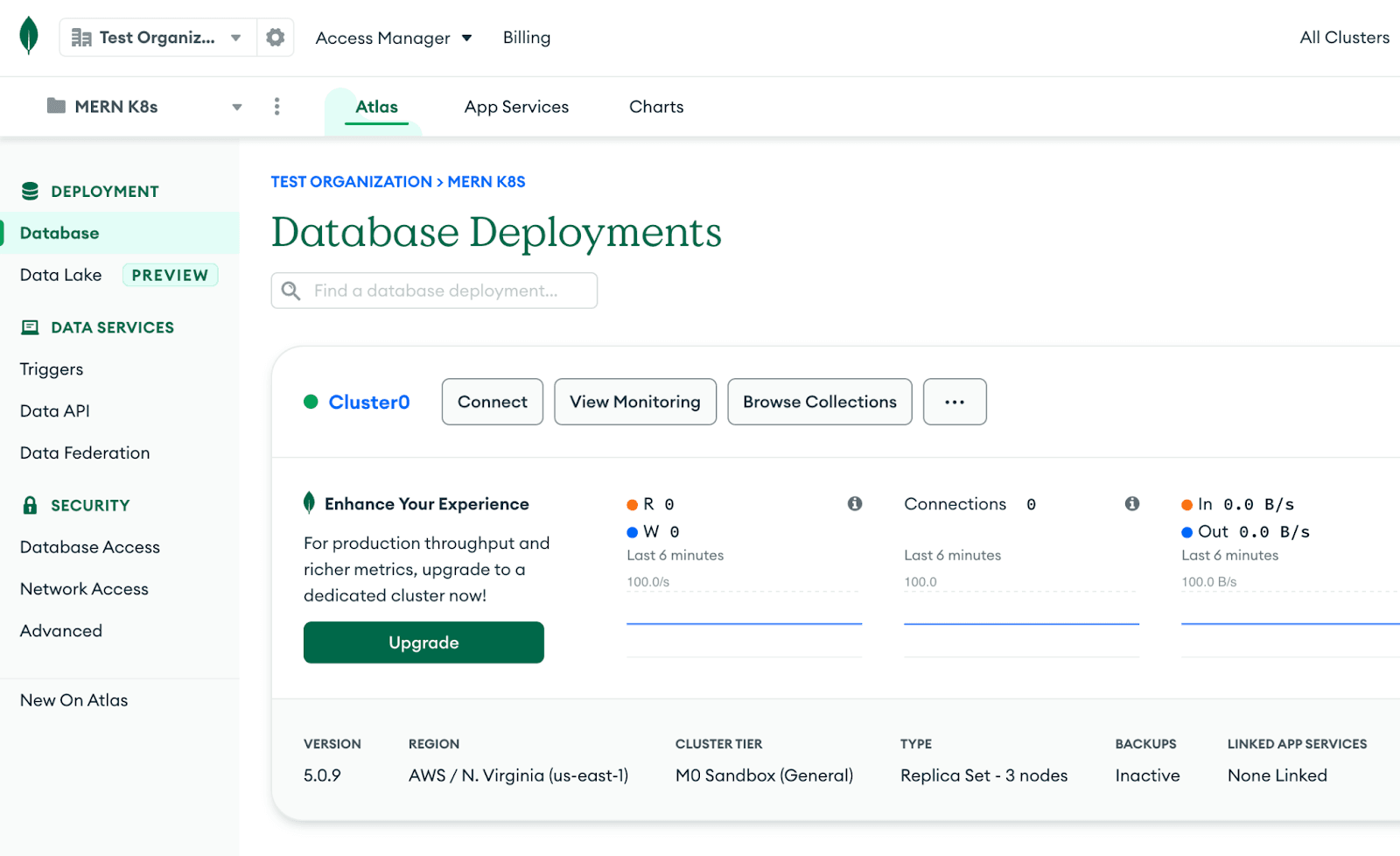Open the Access Manager dropdown menu

(x=394, y=38)
